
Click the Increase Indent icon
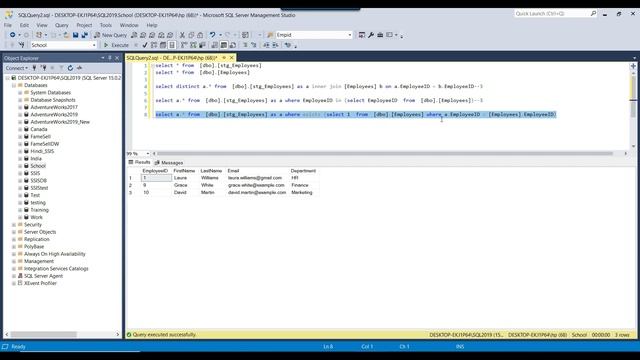point(275,45)
